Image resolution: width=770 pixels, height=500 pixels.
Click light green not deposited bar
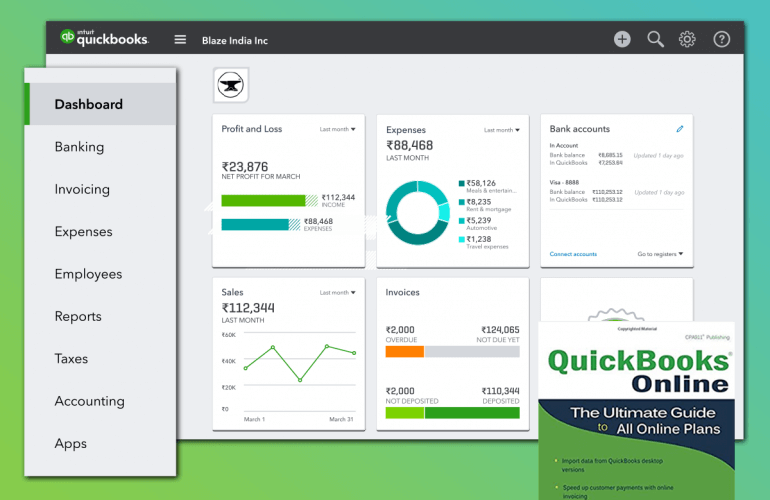(x=405, y=413)
